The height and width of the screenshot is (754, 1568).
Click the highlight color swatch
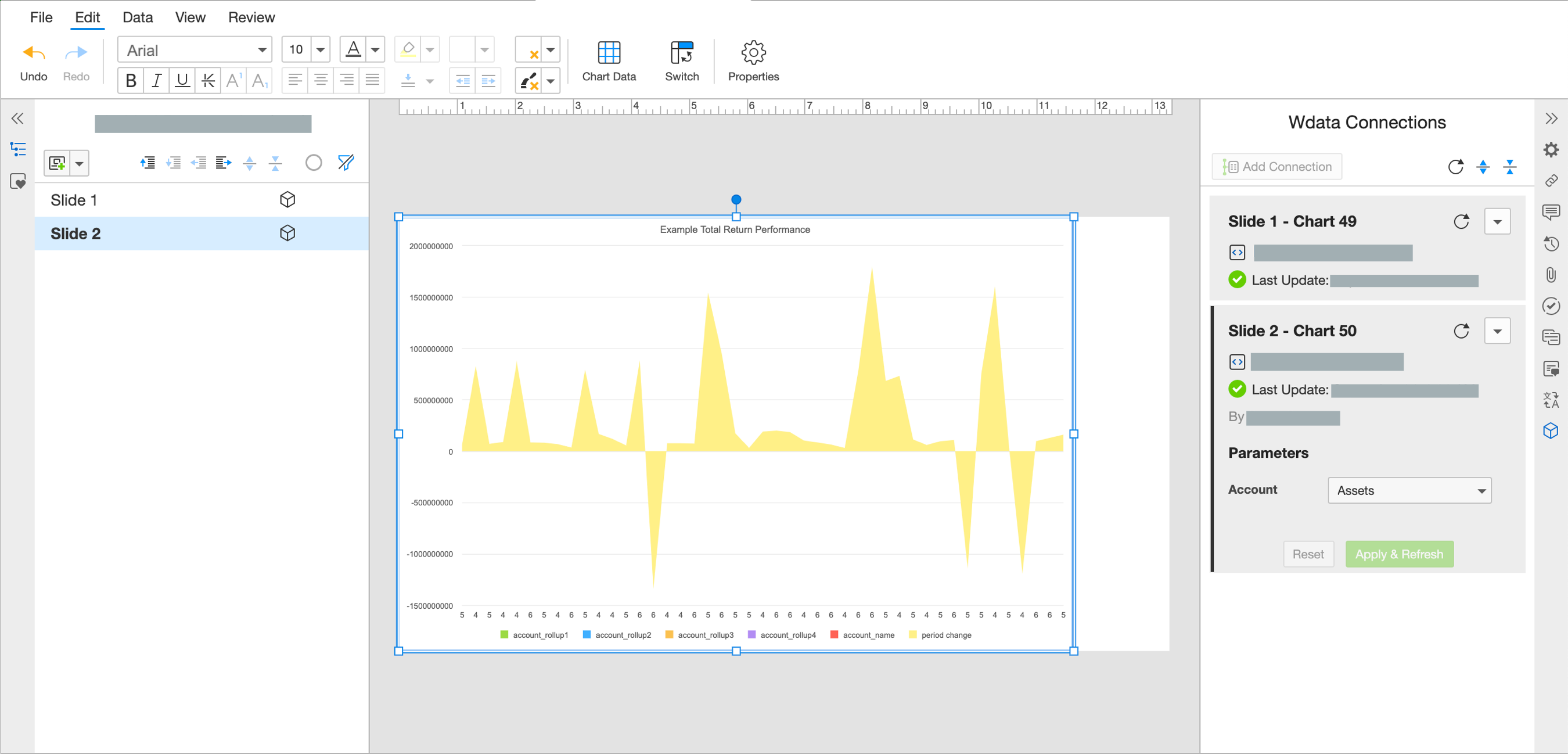click(x=408, y=50)
